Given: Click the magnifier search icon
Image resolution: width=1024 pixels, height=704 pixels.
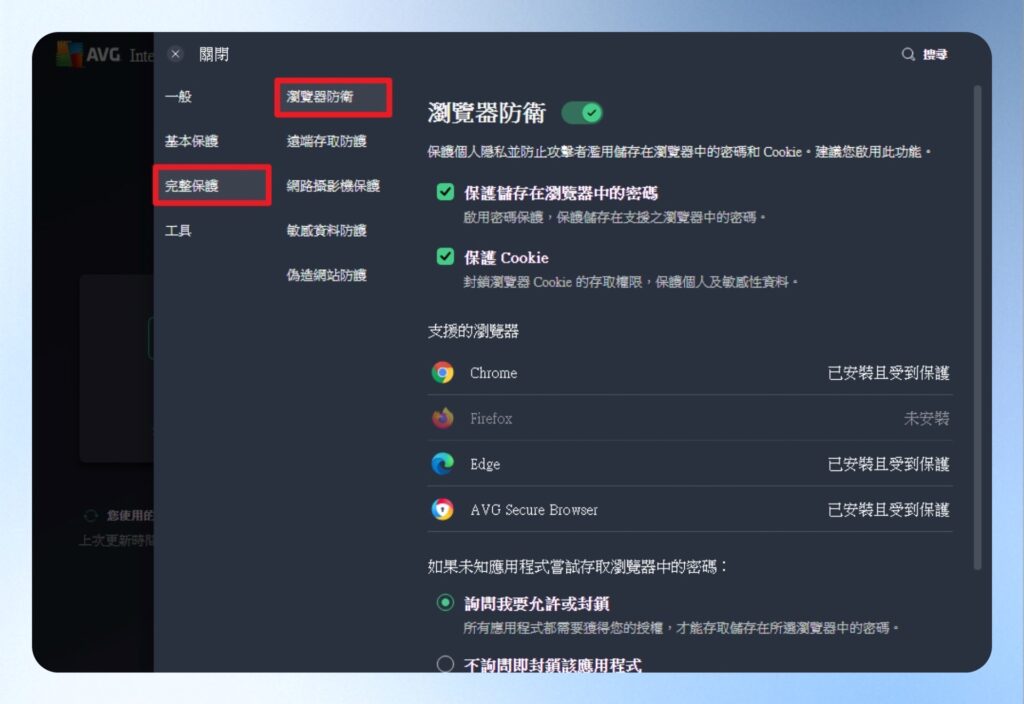Looking at the screenshot, I should (x=908, y=54).
